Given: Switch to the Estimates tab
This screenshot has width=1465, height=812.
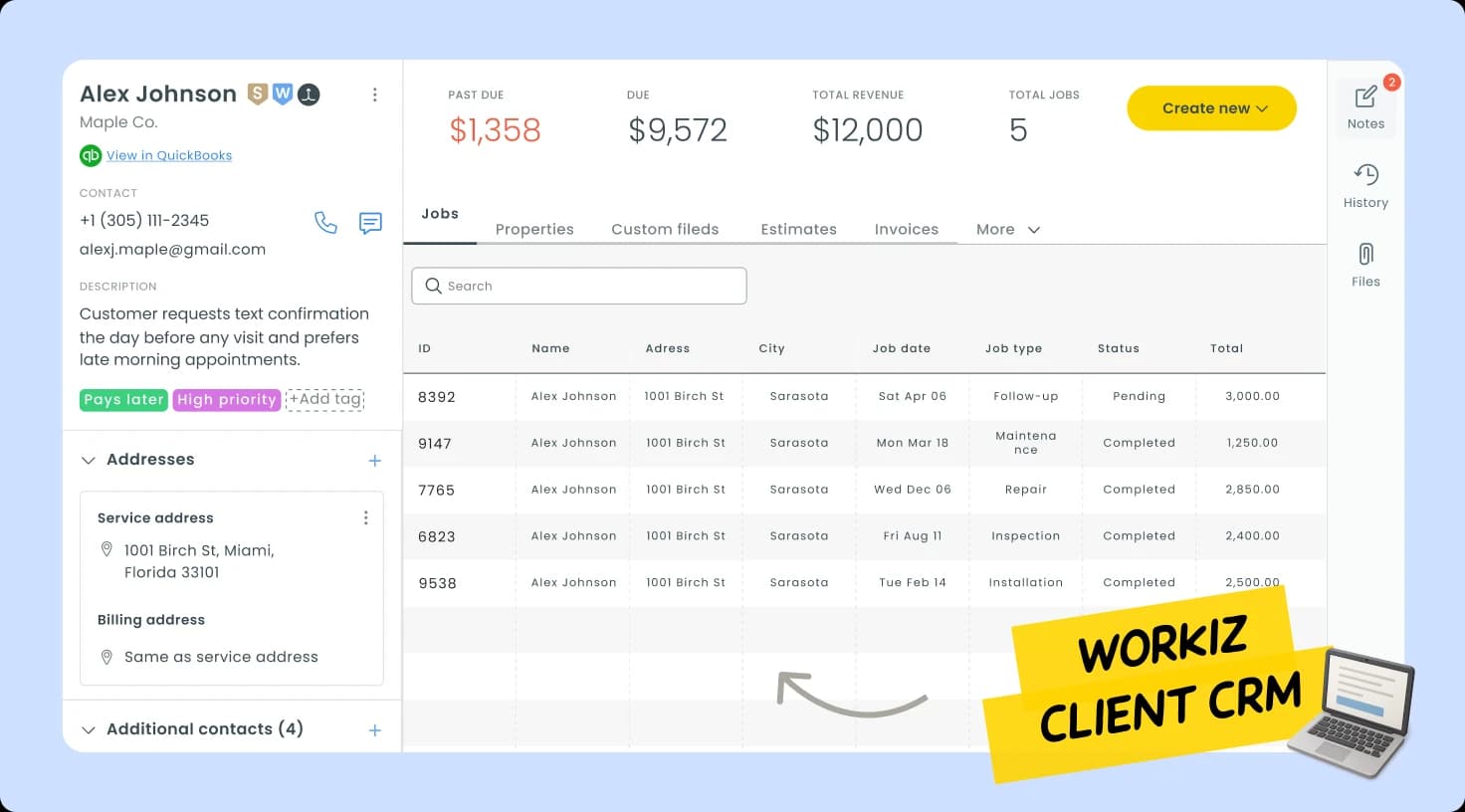Looking at the screenshot, I should (798, 229).
